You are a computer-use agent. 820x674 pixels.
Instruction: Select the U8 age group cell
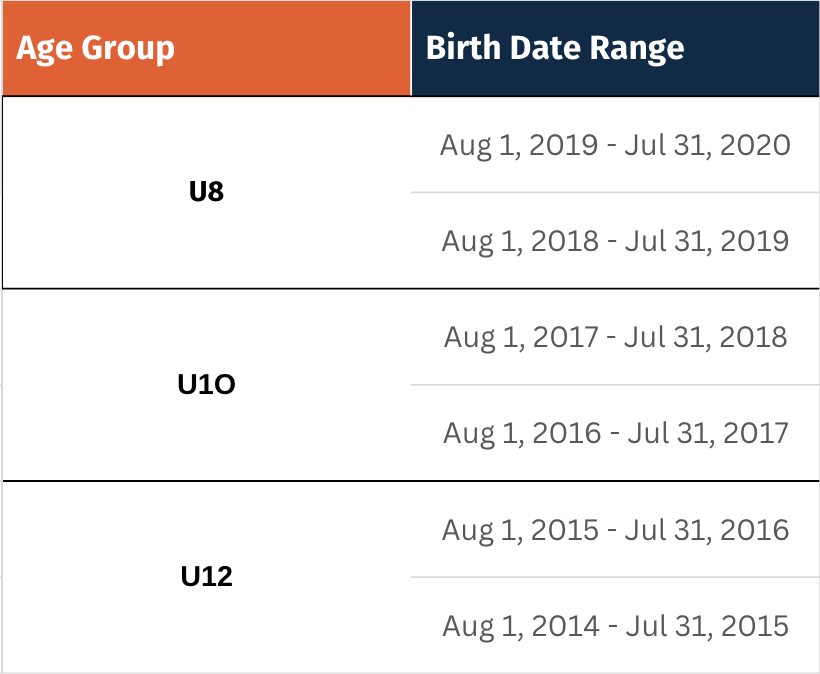pyautogui.click(x=207, y=192)
